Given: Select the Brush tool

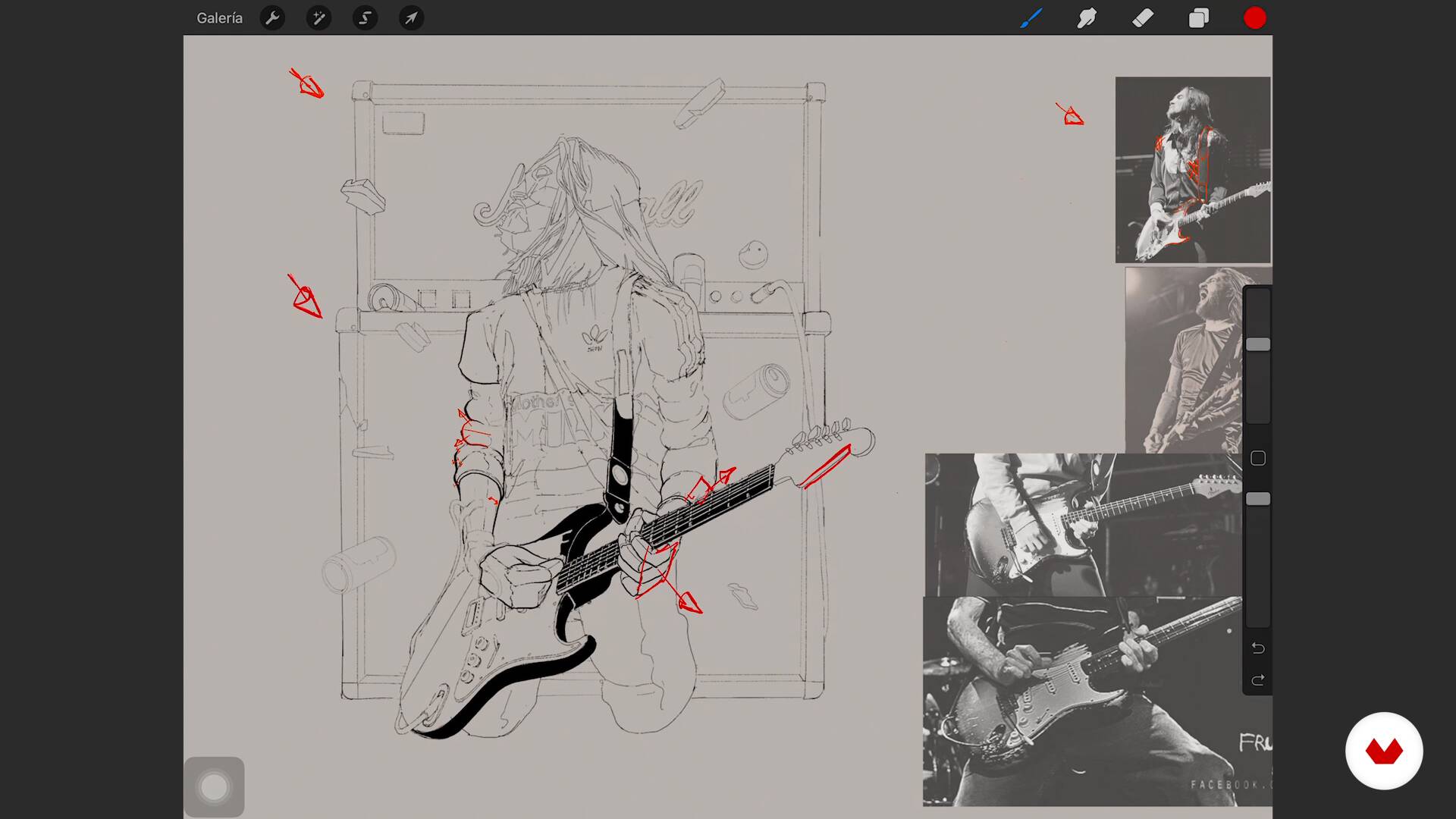Looking at the screenshot, I should [x=1031, y=17].
